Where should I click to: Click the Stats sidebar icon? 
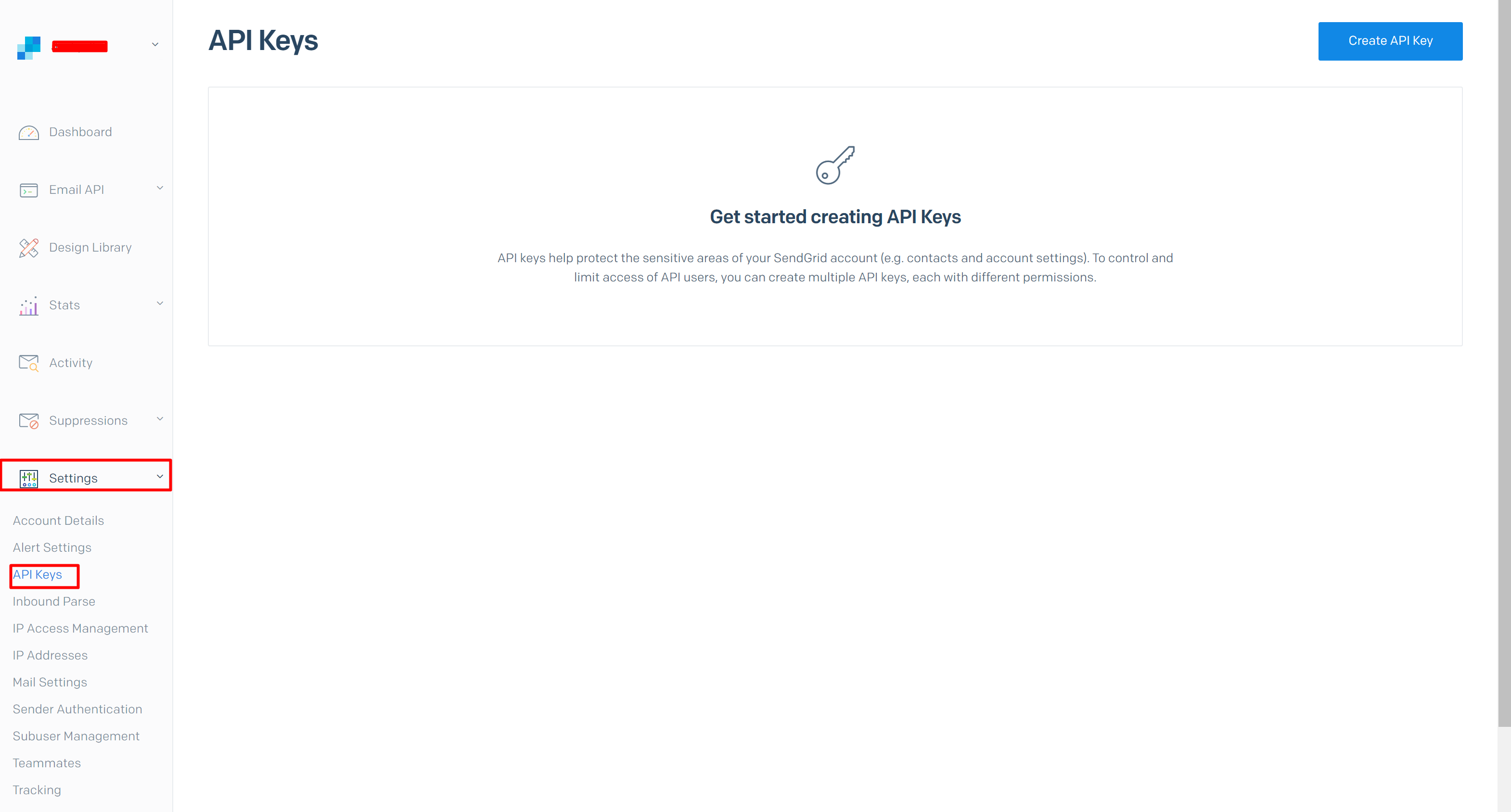[x=29, y=305]
